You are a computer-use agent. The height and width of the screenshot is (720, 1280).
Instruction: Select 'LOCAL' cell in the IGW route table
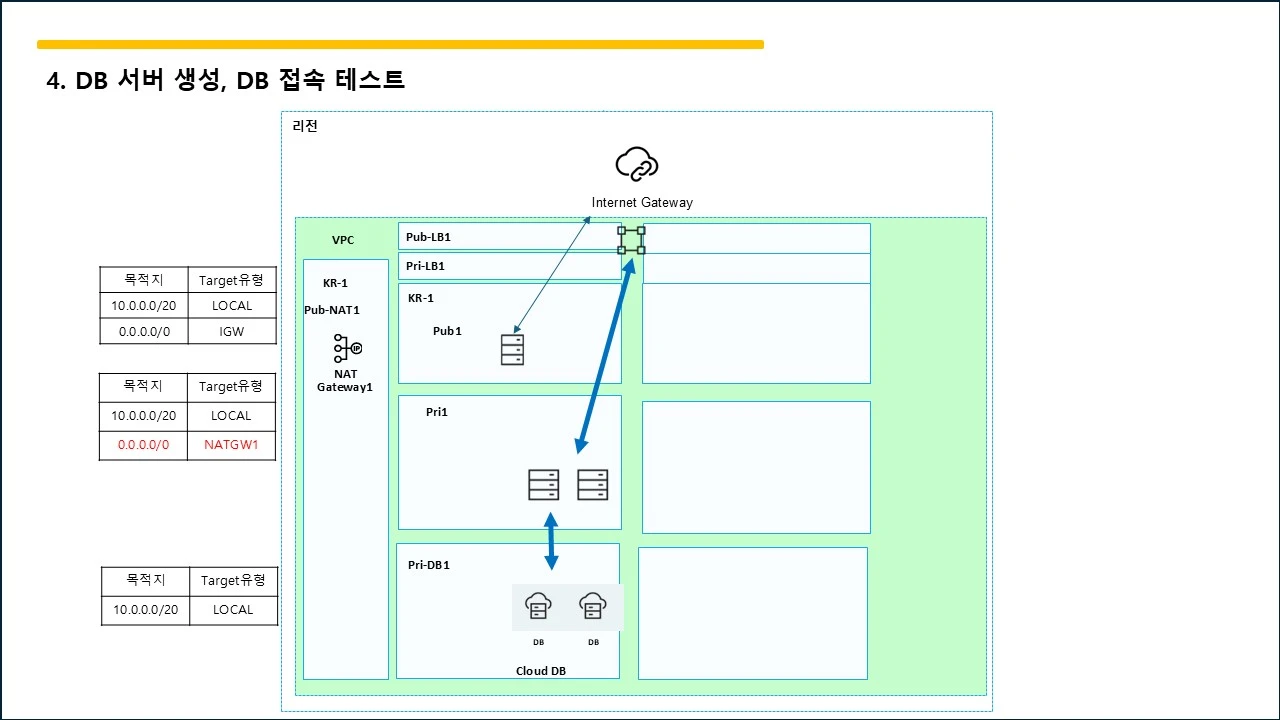tap(232, 306)
